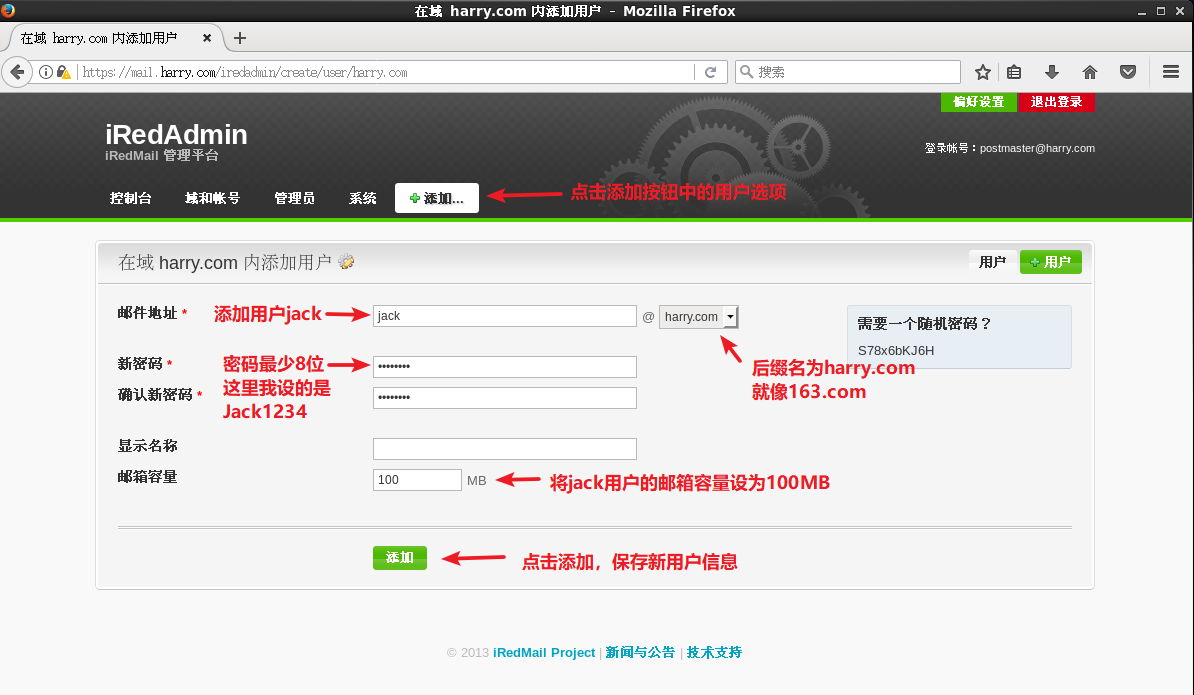Open 新闻与公告 footer link

[x=640, y=653]
